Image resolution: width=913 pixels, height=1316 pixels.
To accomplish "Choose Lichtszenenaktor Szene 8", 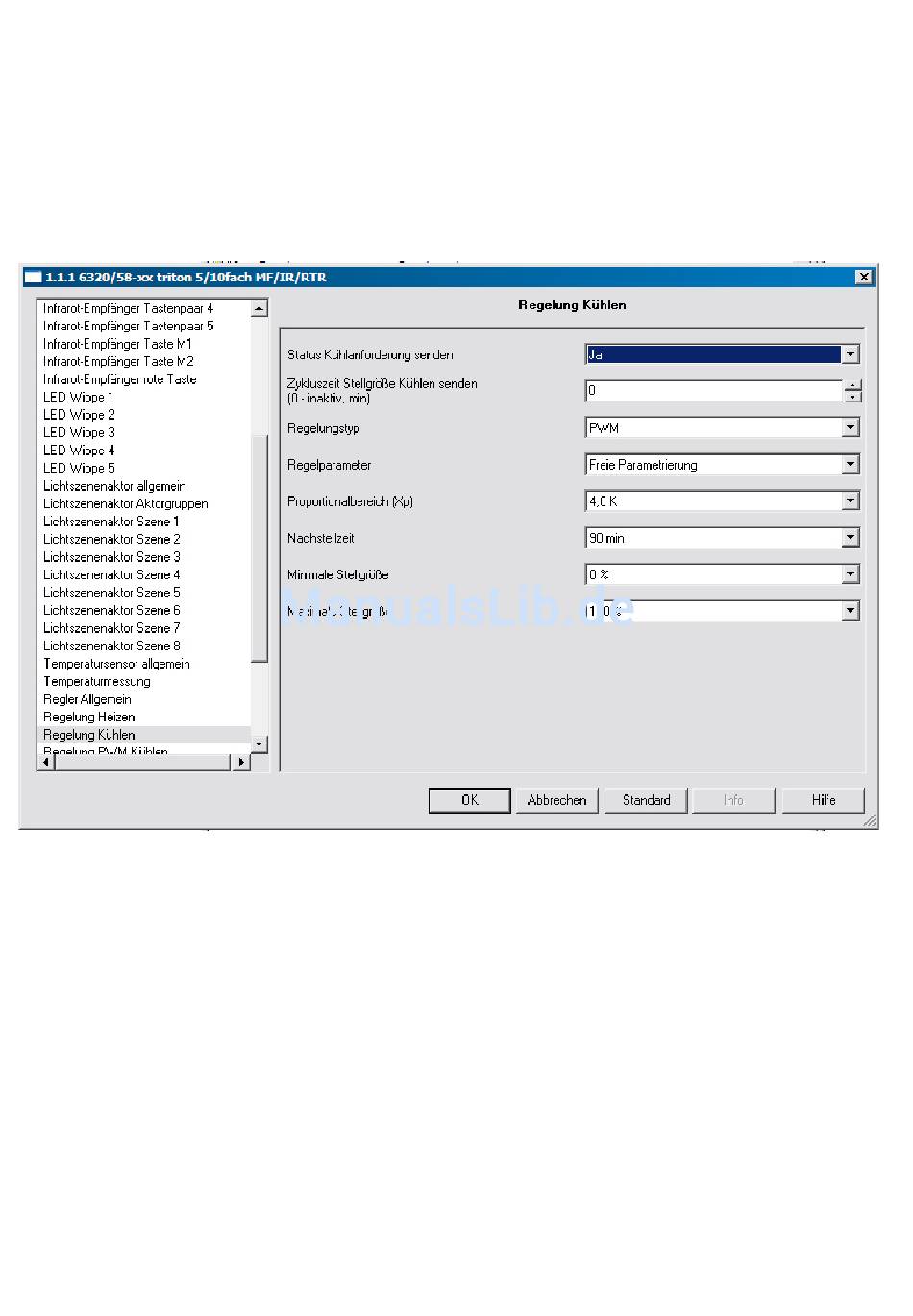I will [111, 646].
